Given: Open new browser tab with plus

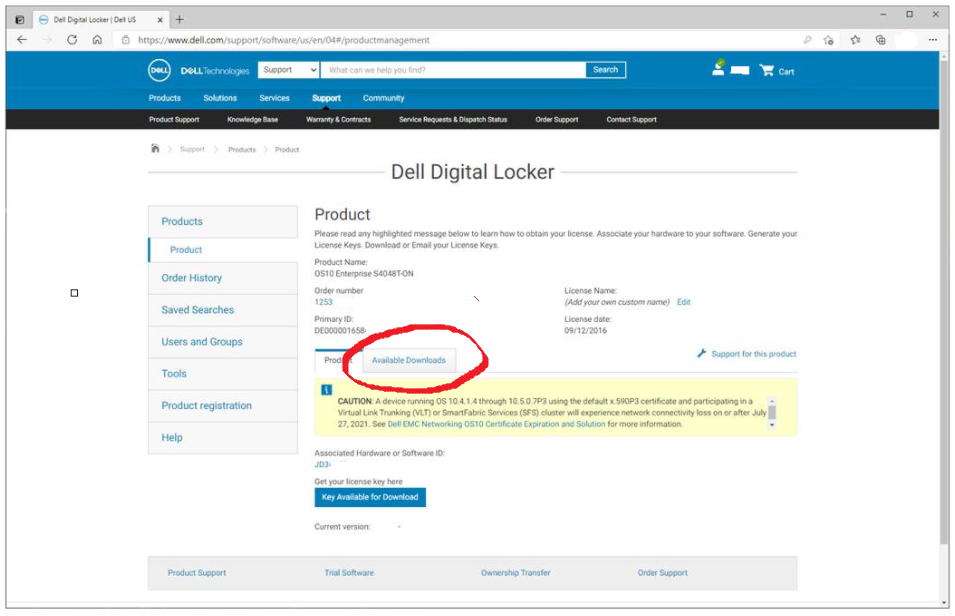Looking at the screenshot, I should [179, 19].
